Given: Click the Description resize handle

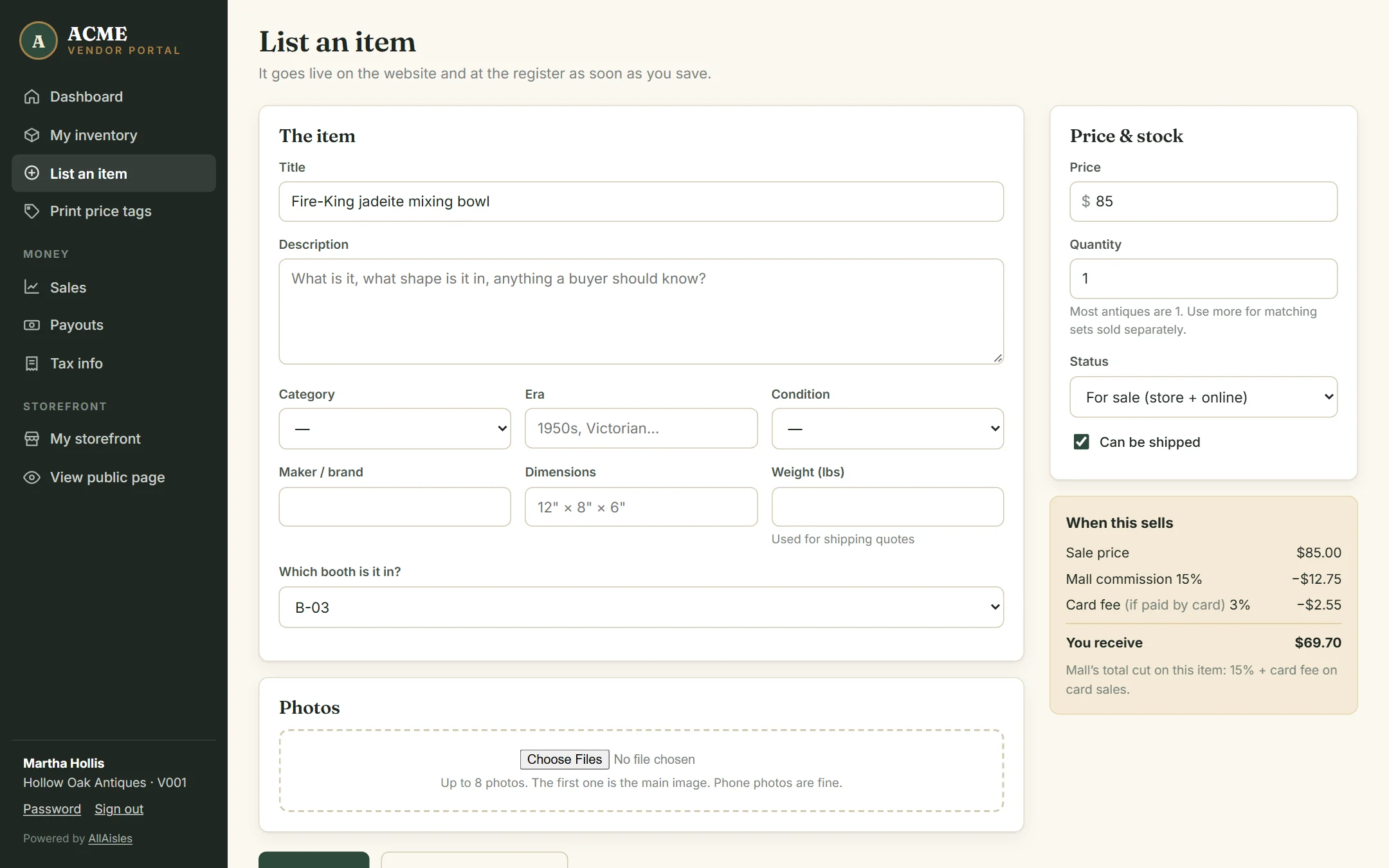Looking at the screenshot, I should [x=997, y=358].
